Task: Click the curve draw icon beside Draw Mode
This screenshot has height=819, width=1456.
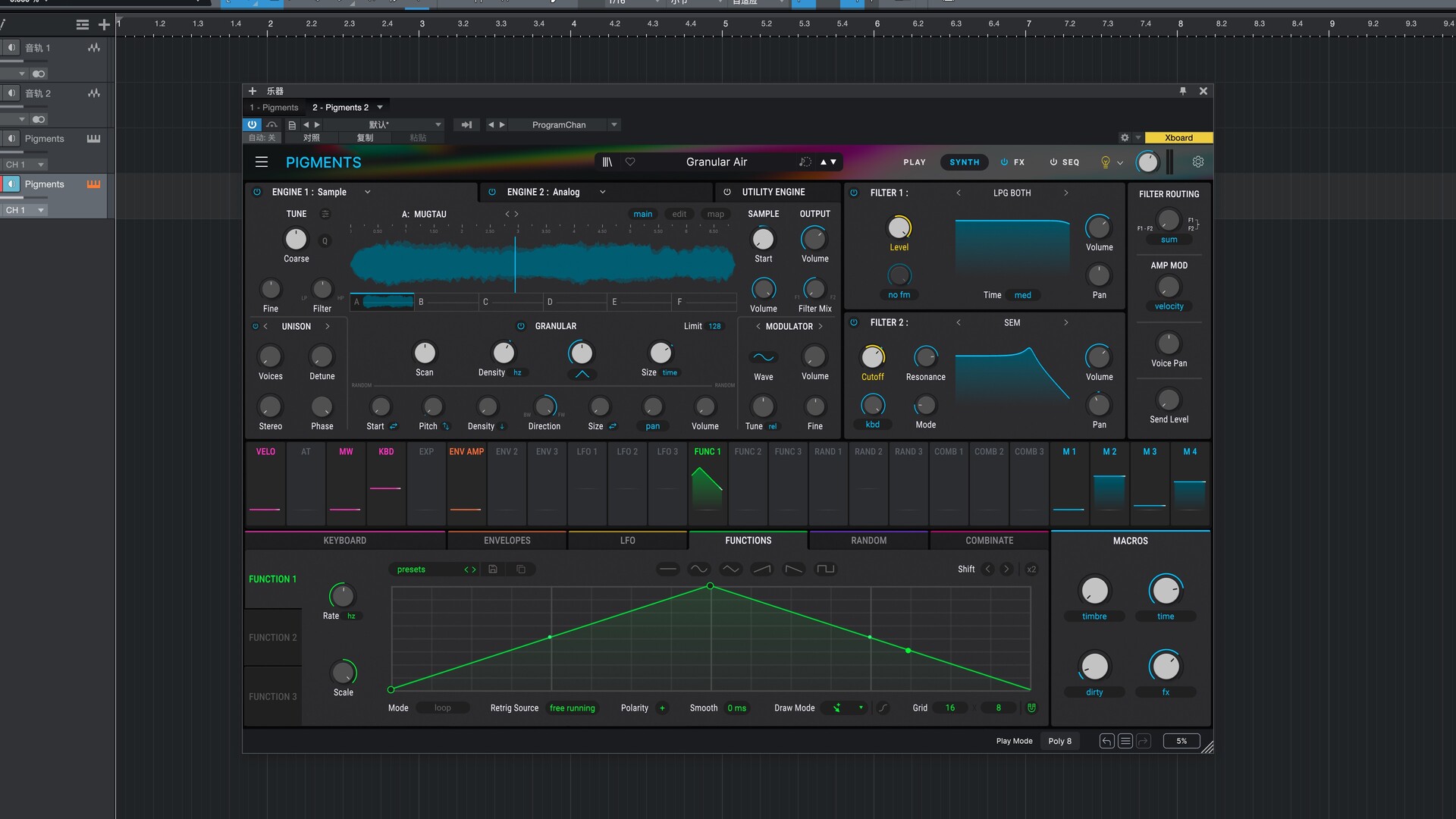Action: pyautogui.click(x=883, y=708)
